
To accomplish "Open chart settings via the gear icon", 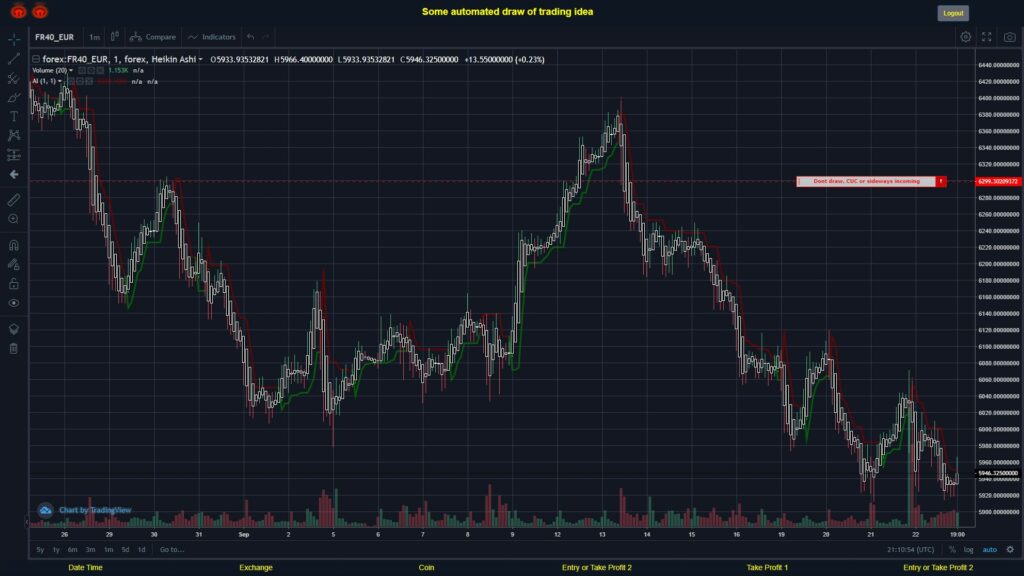I will click(966, 36).
